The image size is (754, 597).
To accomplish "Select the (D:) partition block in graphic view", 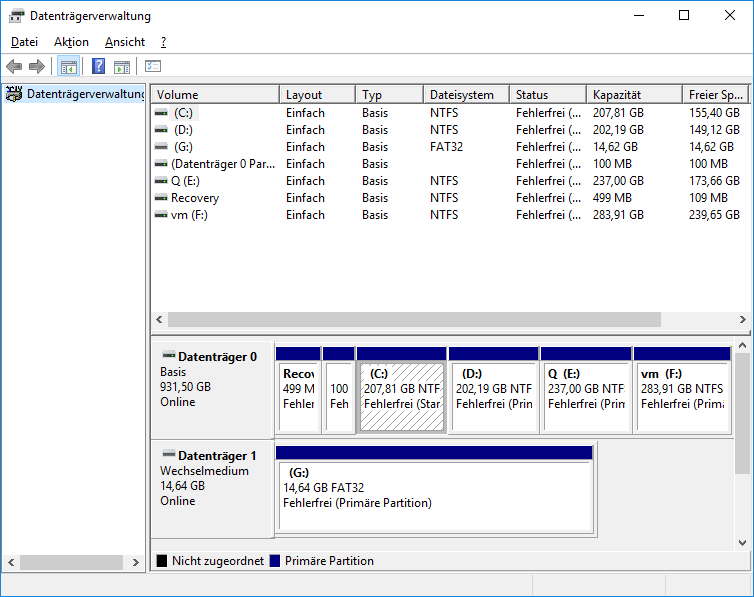I will (x=493, y=390).
